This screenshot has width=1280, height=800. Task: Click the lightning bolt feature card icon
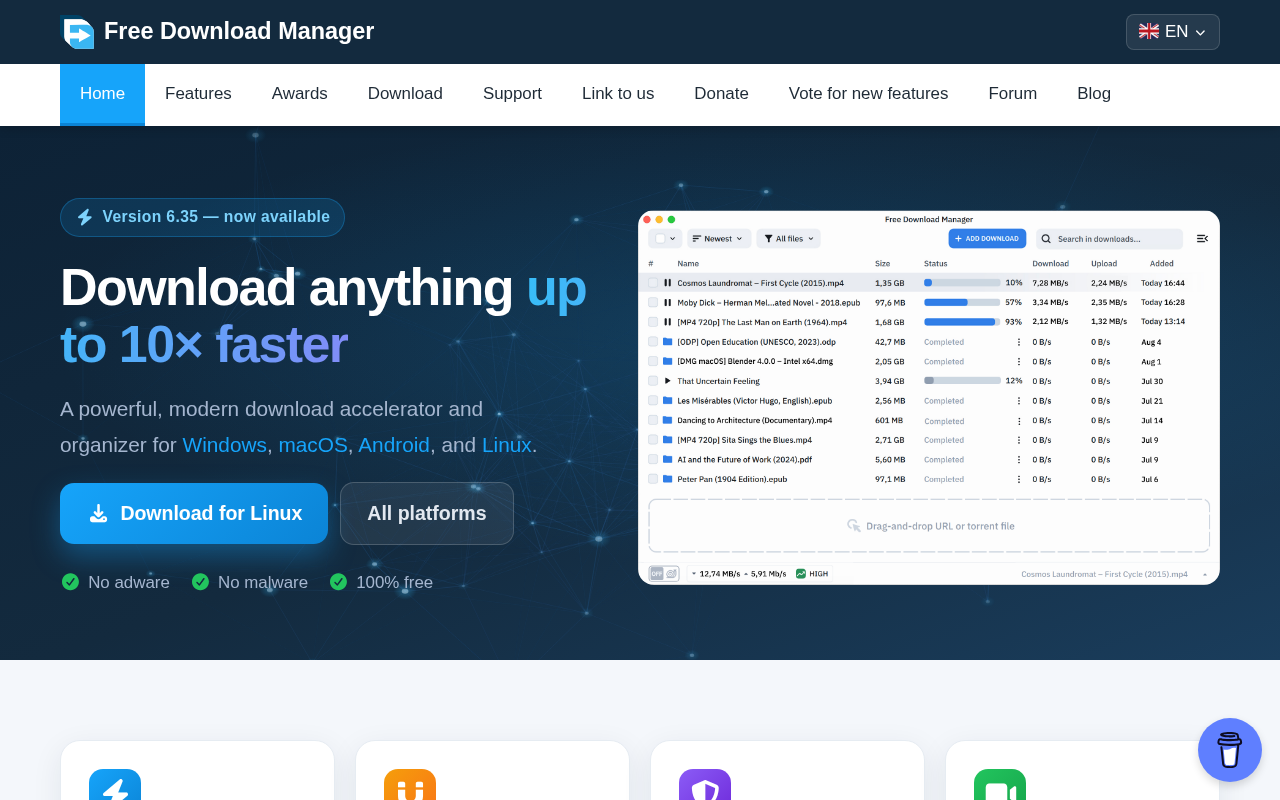pyautogui.click(x=115, y=785)
